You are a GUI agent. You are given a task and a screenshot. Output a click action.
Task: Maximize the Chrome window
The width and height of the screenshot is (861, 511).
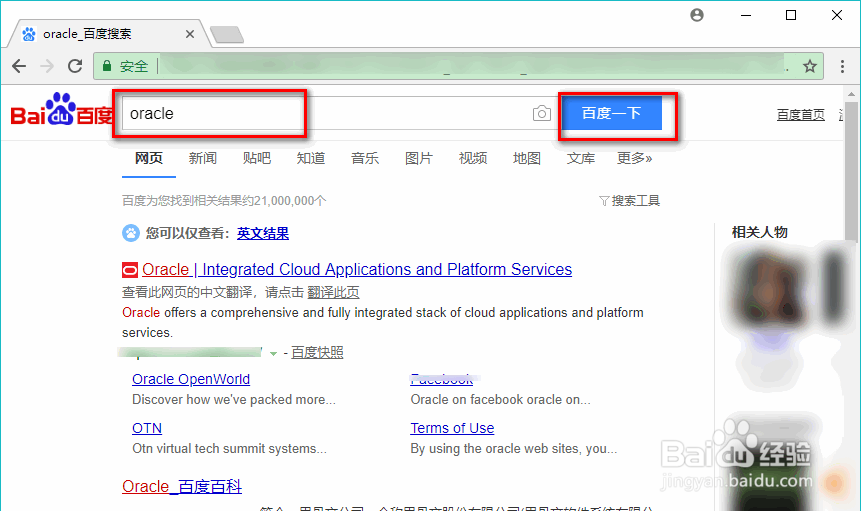pyautogui.click(x=791, y=15)
